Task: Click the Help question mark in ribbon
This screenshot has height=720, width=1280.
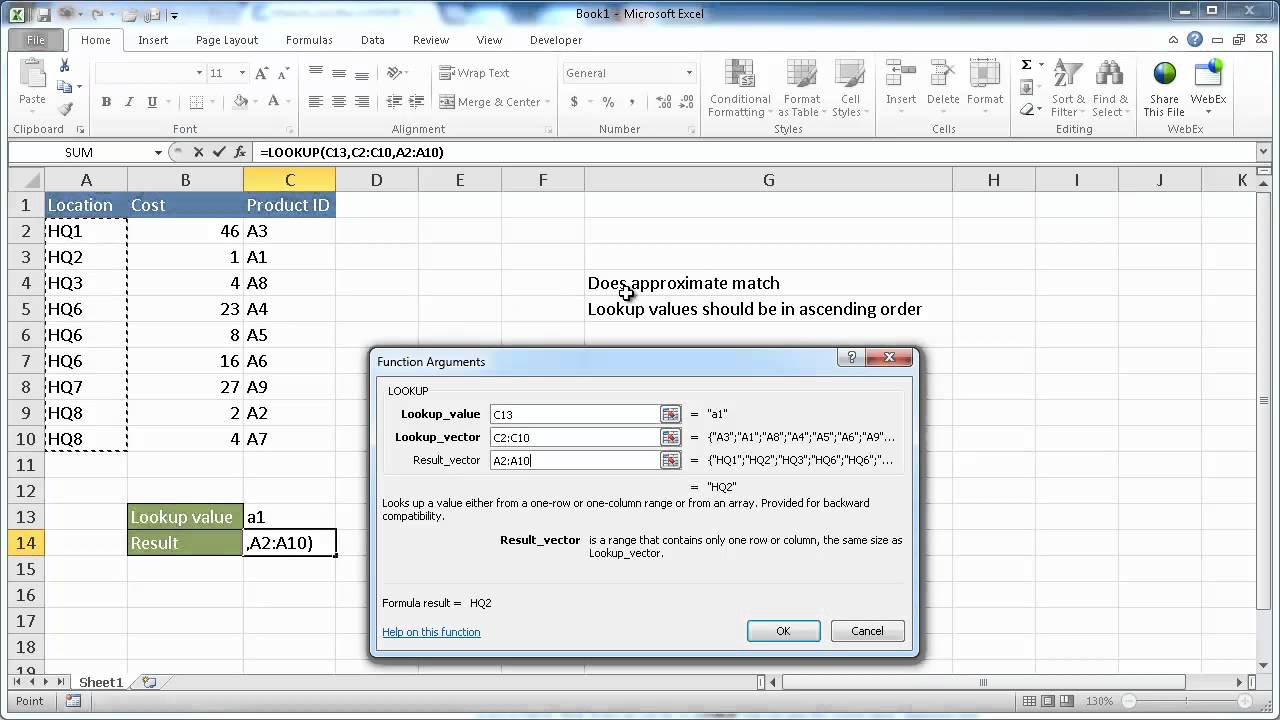Action: [x=1195, y=40]
